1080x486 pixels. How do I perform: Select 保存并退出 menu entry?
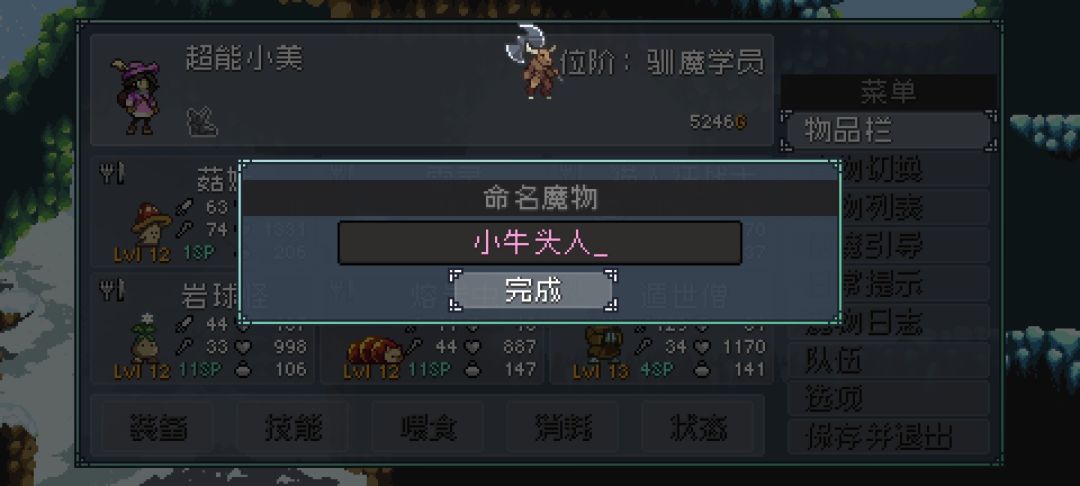pyautogui.click(x=889, y=436)
